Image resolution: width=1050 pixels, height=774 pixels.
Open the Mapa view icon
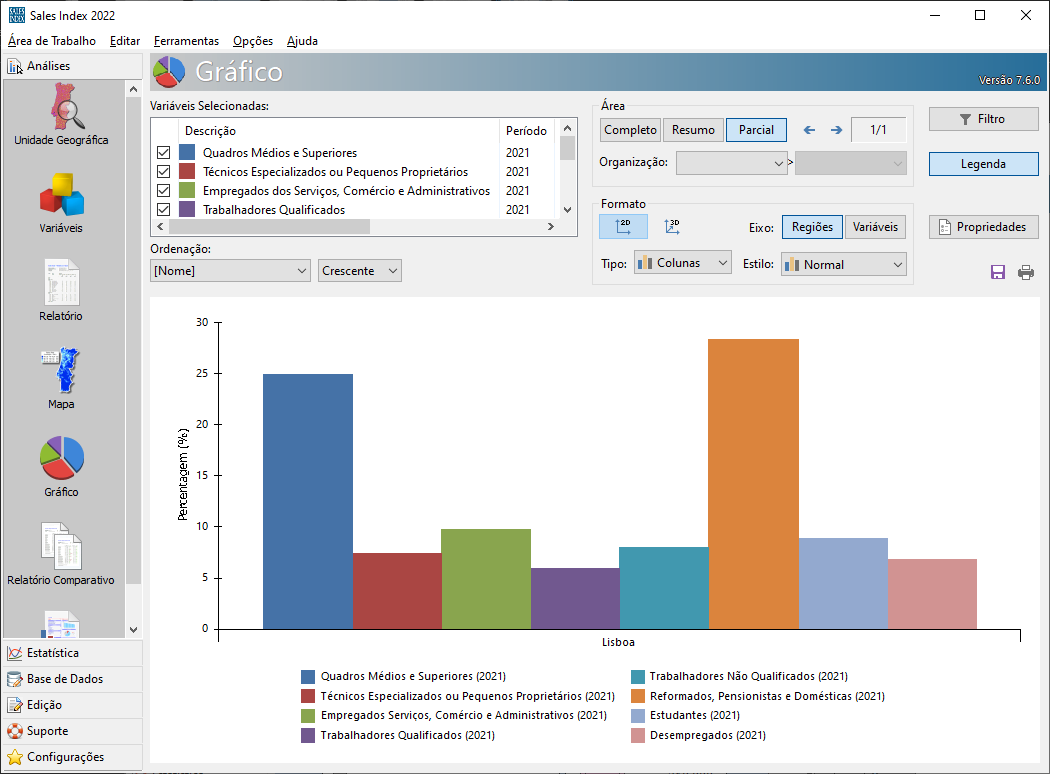click(61, 371)
